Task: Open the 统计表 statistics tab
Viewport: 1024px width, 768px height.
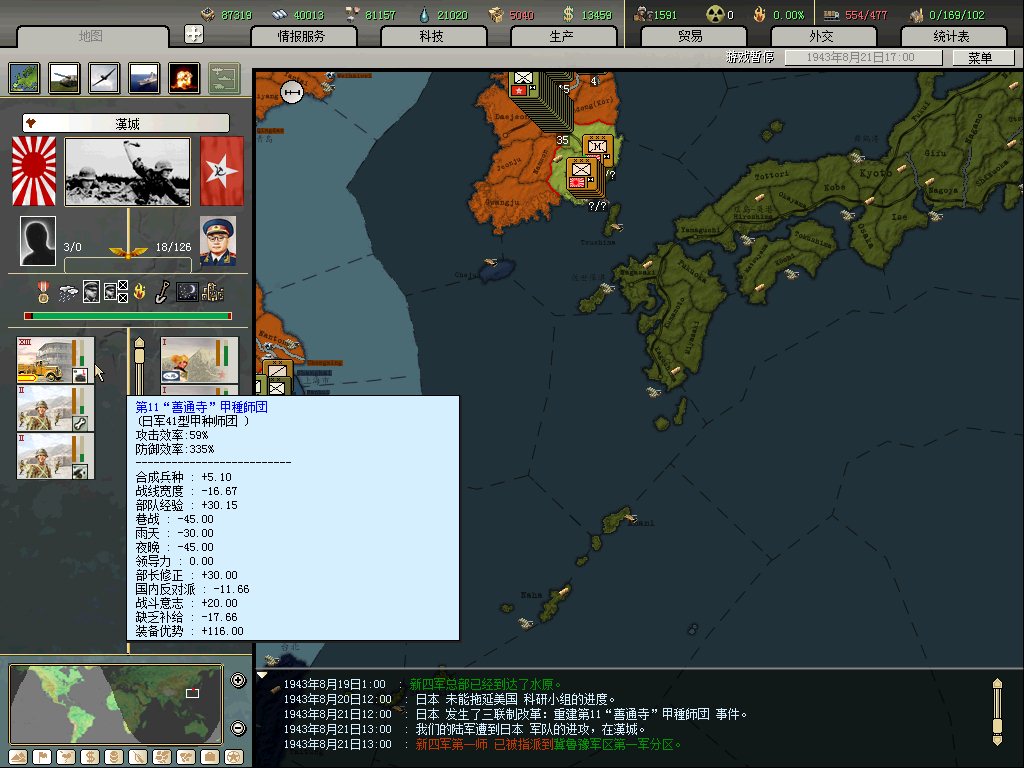Action: click(x=952, y=37)
